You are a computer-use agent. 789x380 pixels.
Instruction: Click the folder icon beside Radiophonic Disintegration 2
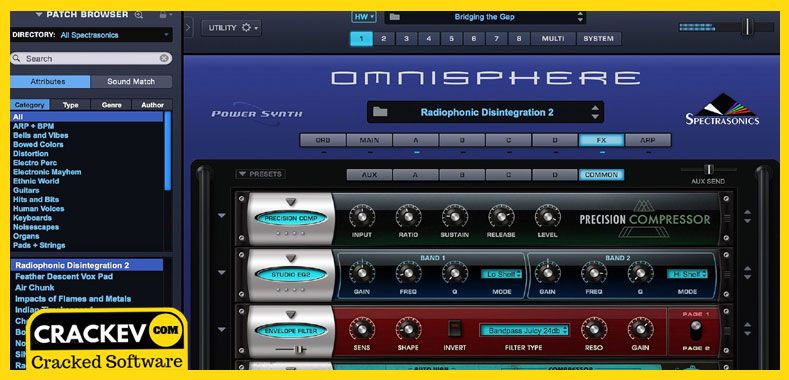[x=380, y=112]
